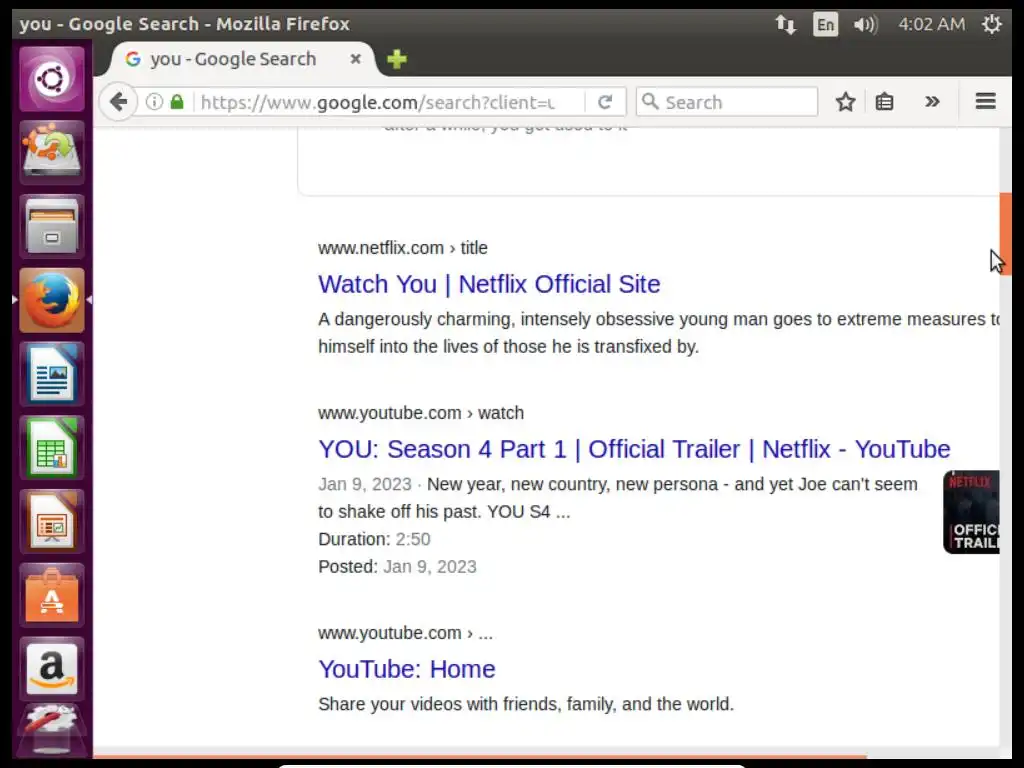Open sound volume indicator
Viewport: 1024px width, 768px height.
tap(865, 25)
